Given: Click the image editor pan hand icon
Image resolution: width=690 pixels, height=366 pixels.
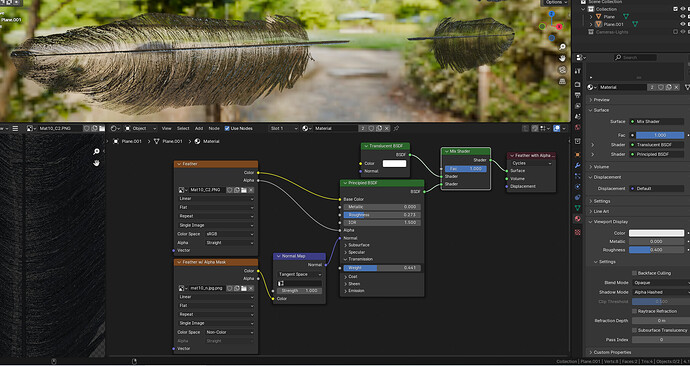Looking at the screenshot, I should tap(96, 163).
